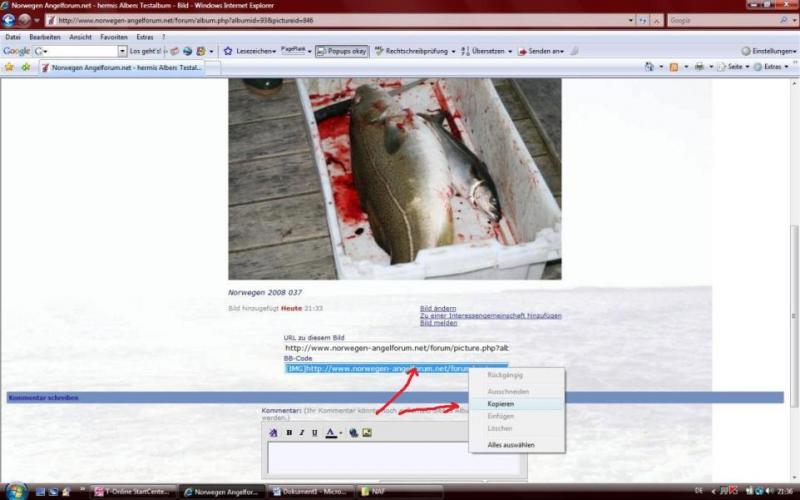Click the URL zu diesem Bild field
The height and width of the screenshot is (500, 800).
point(396,348)
